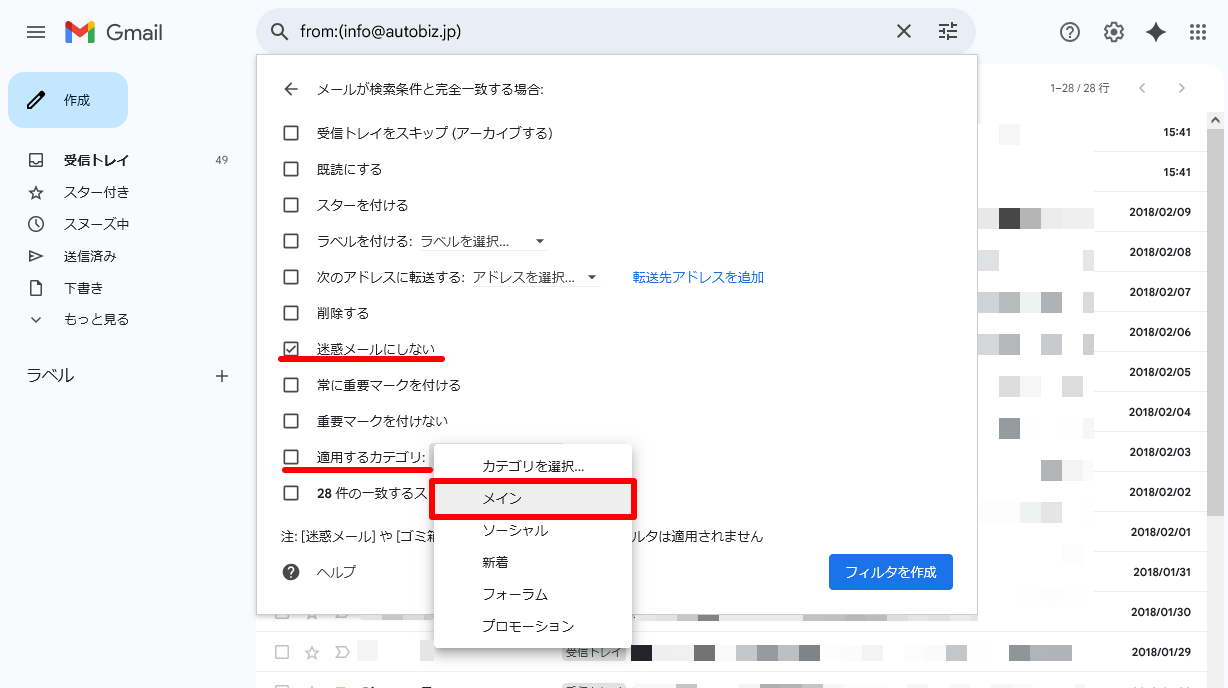Expand the アドレスを選択 dropdown
The height and width of the screenshot is (688, 1228).
(x=535, y=277)
